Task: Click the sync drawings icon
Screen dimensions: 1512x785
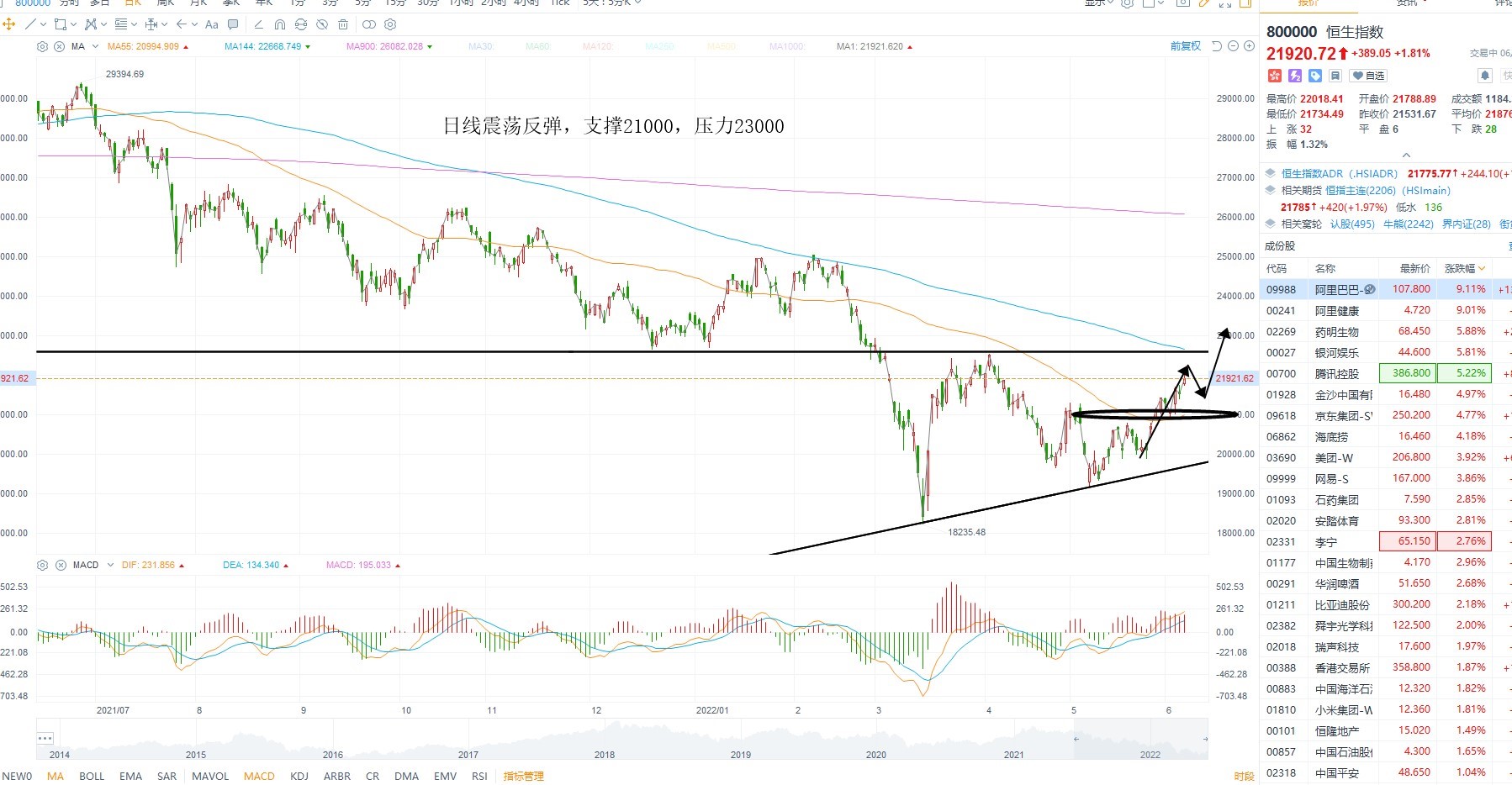Action: point(301,24)
